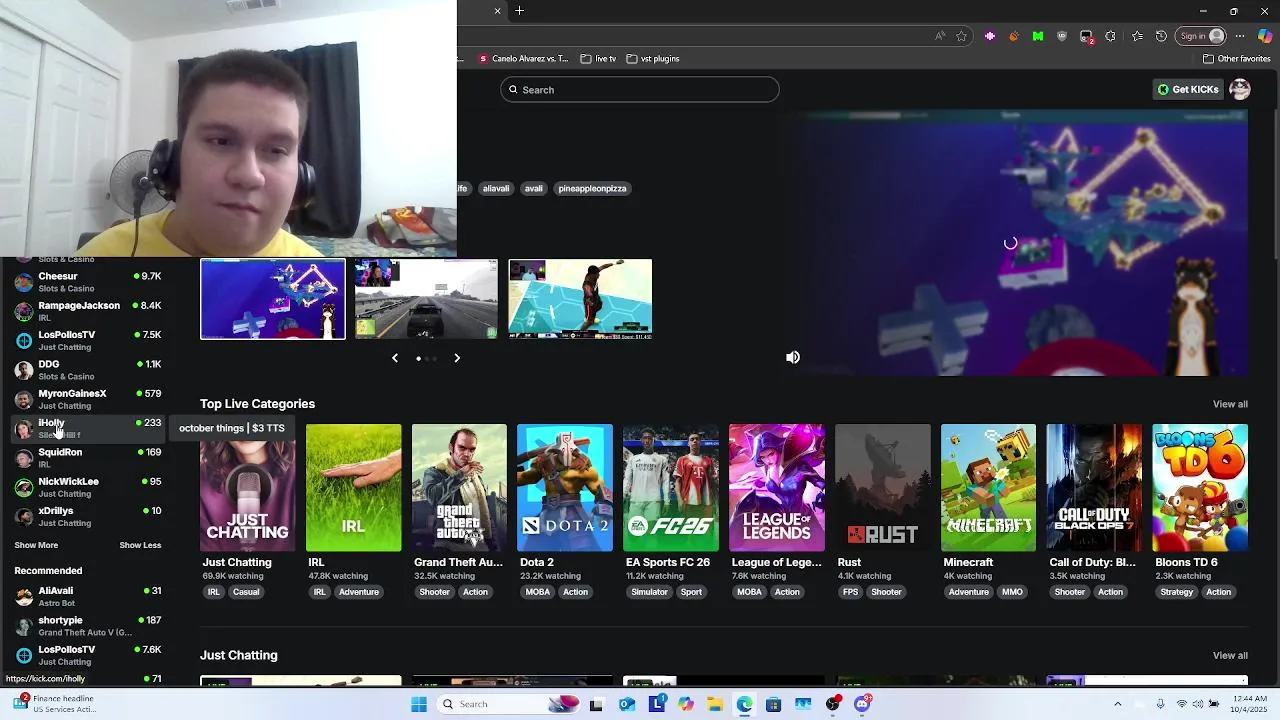Screen dimensions: 1280x720
Task: Launch the Copilot icon in browser toolbar
Action: tap(1265, 36)
